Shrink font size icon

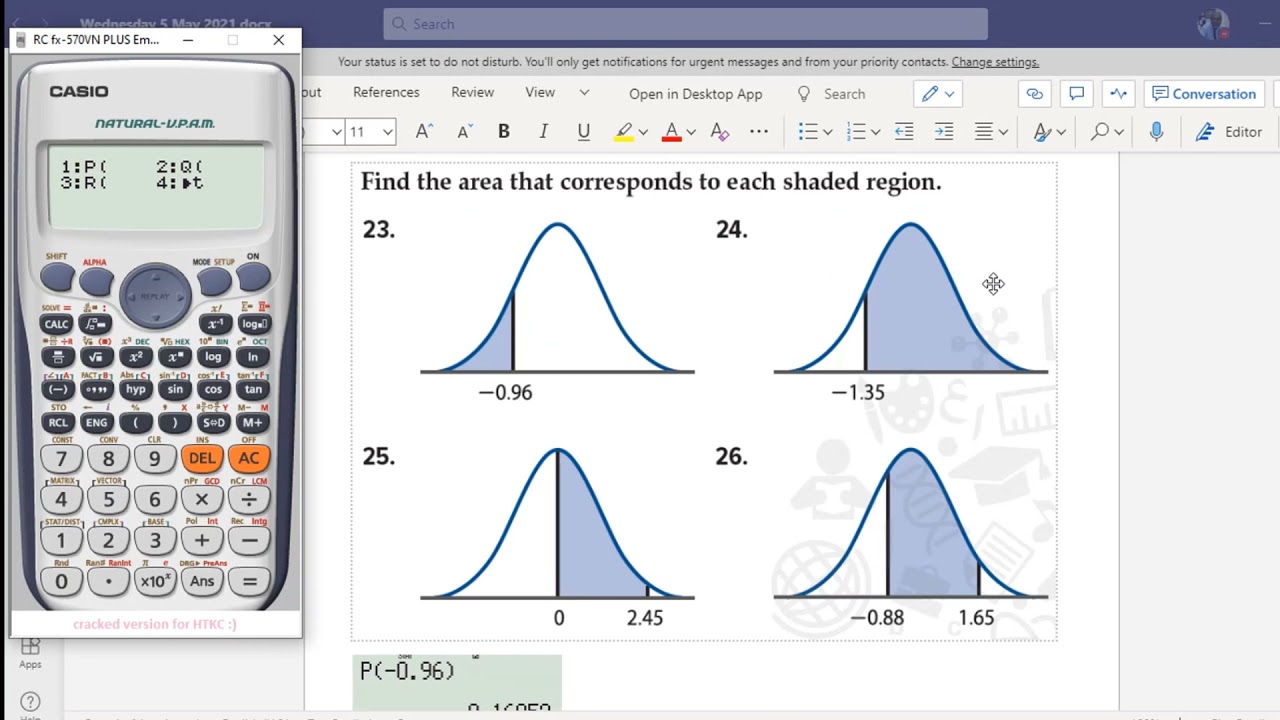(464, 132)
